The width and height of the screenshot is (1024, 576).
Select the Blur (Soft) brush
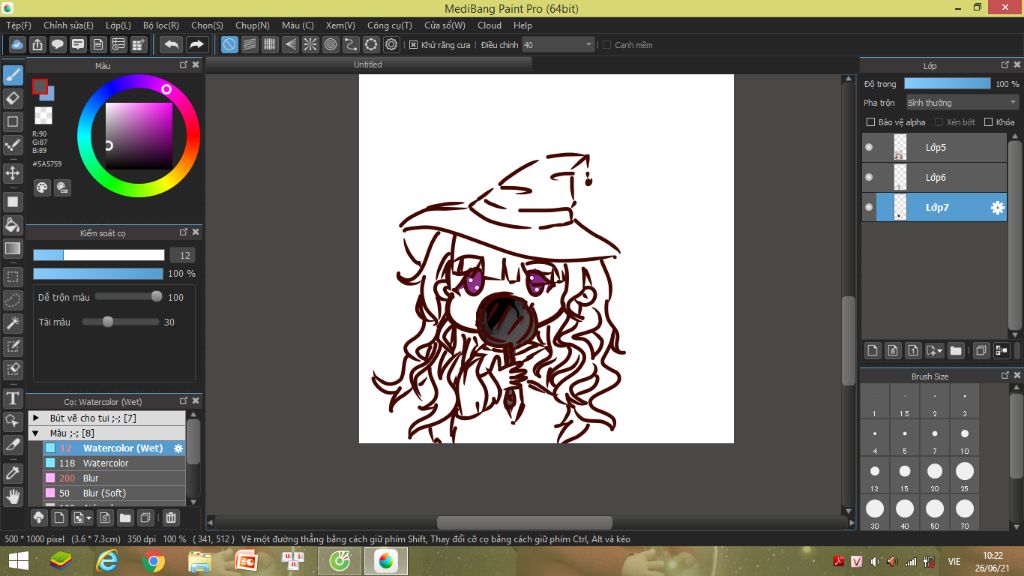114,493
